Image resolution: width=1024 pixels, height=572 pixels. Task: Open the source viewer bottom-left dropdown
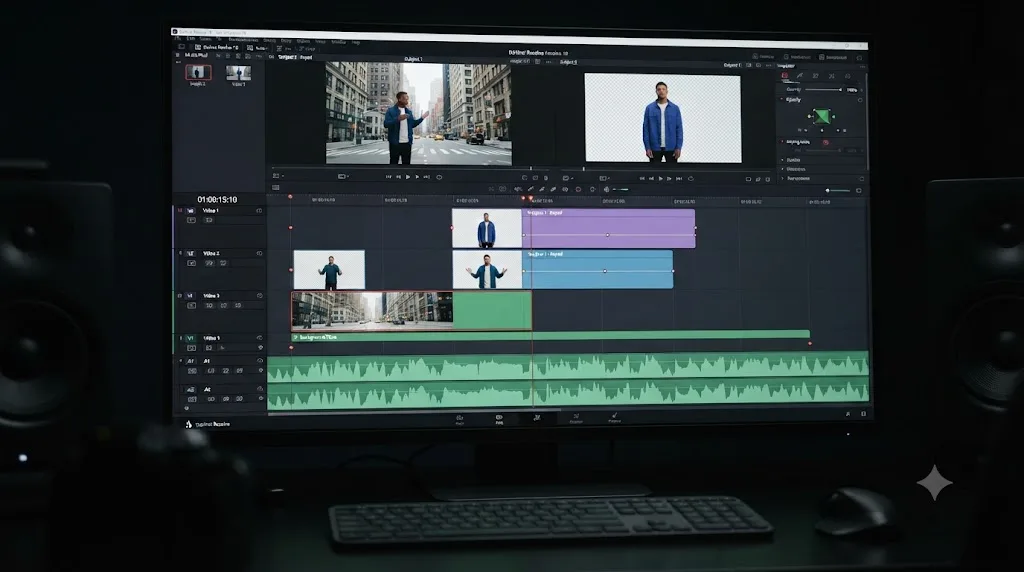coord(278,176)
